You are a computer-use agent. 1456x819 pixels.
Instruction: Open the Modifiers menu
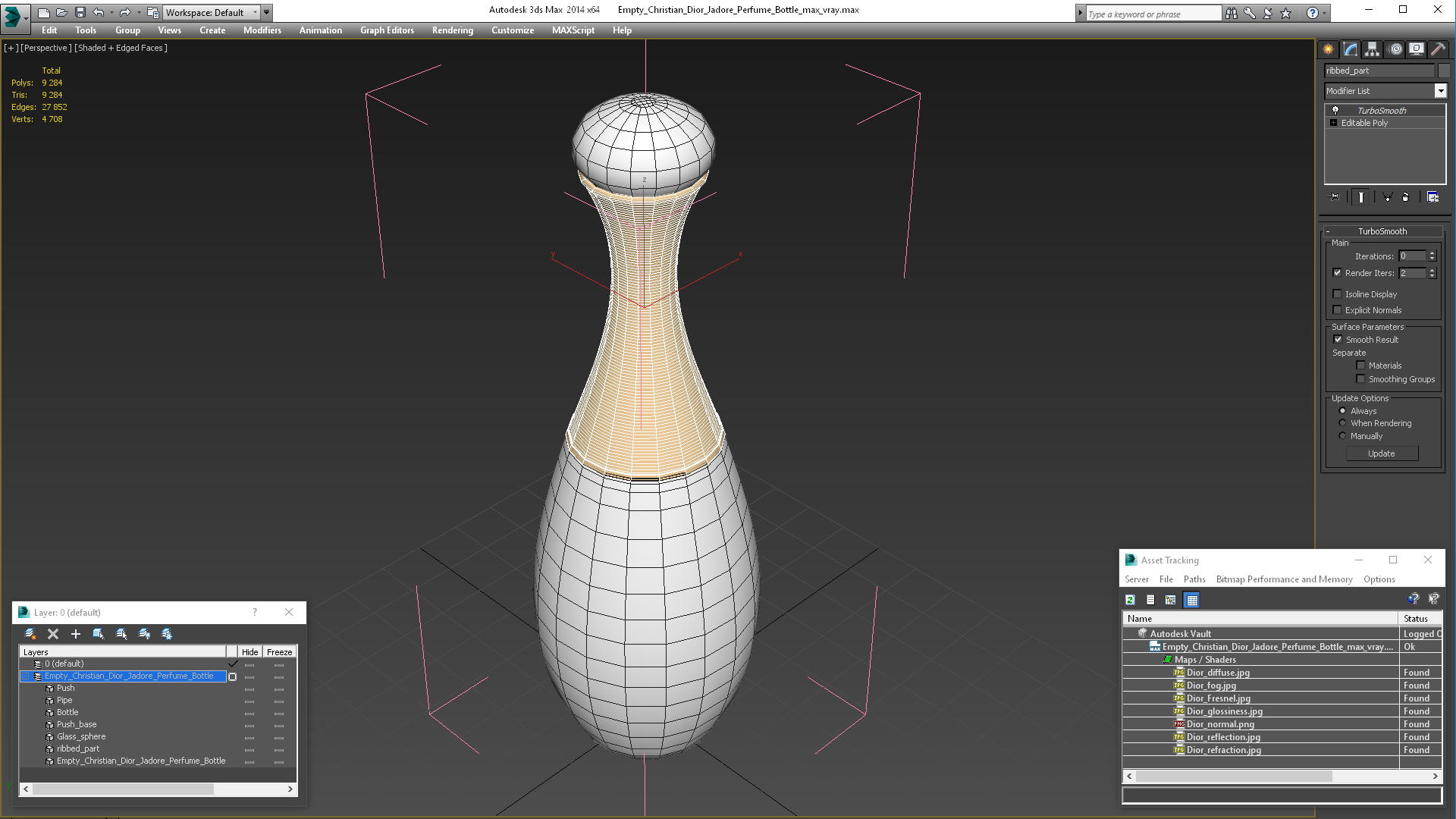[x=262, y=30]
